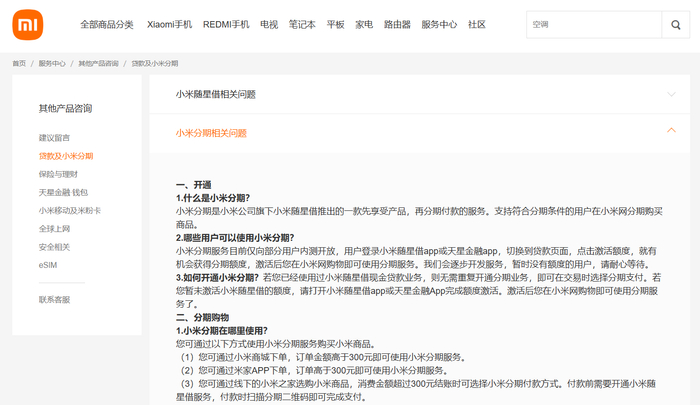
Task: Click question 1.什么是小米分期?
Action: point(213,198)
